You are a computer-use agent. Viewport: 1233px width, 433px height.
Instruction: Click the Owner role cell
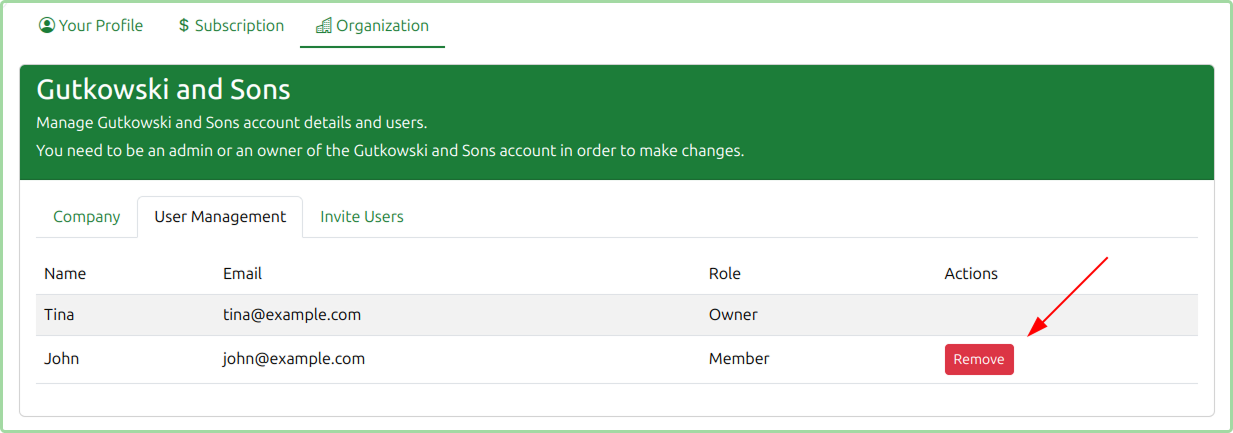click(x=733, y=315)
